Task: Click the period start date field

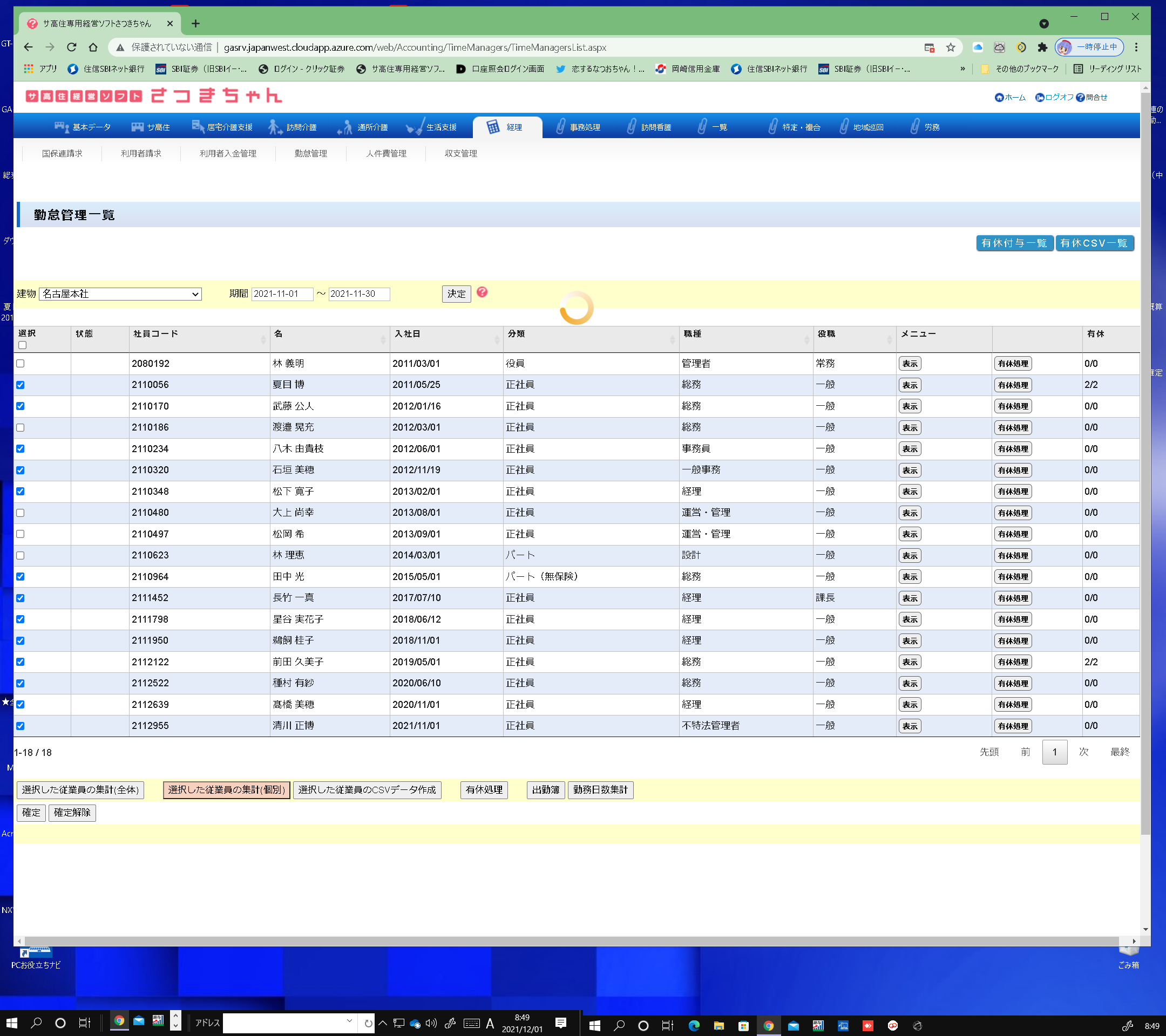Action: coord(282,294)
